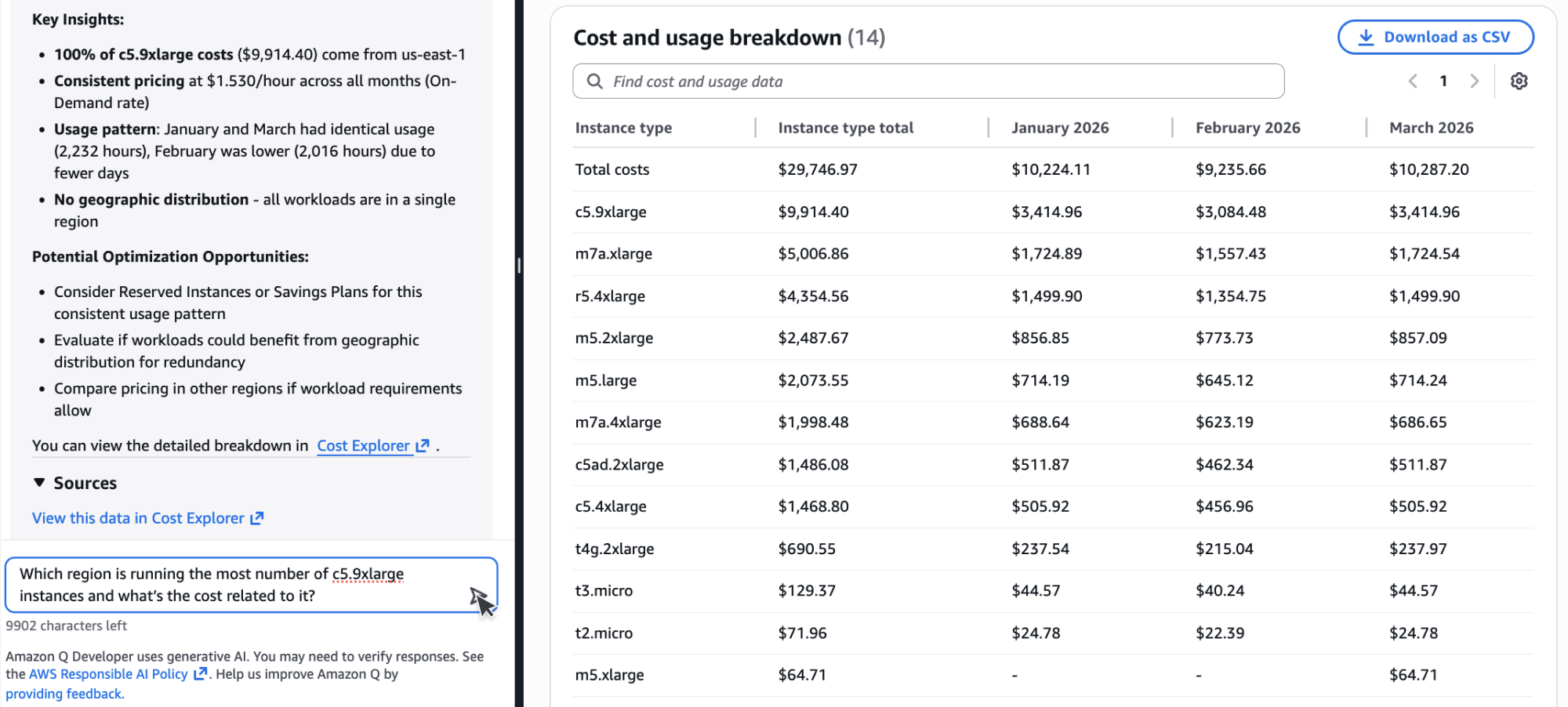Click the Download as CSV button

(x=1435, y=37)
